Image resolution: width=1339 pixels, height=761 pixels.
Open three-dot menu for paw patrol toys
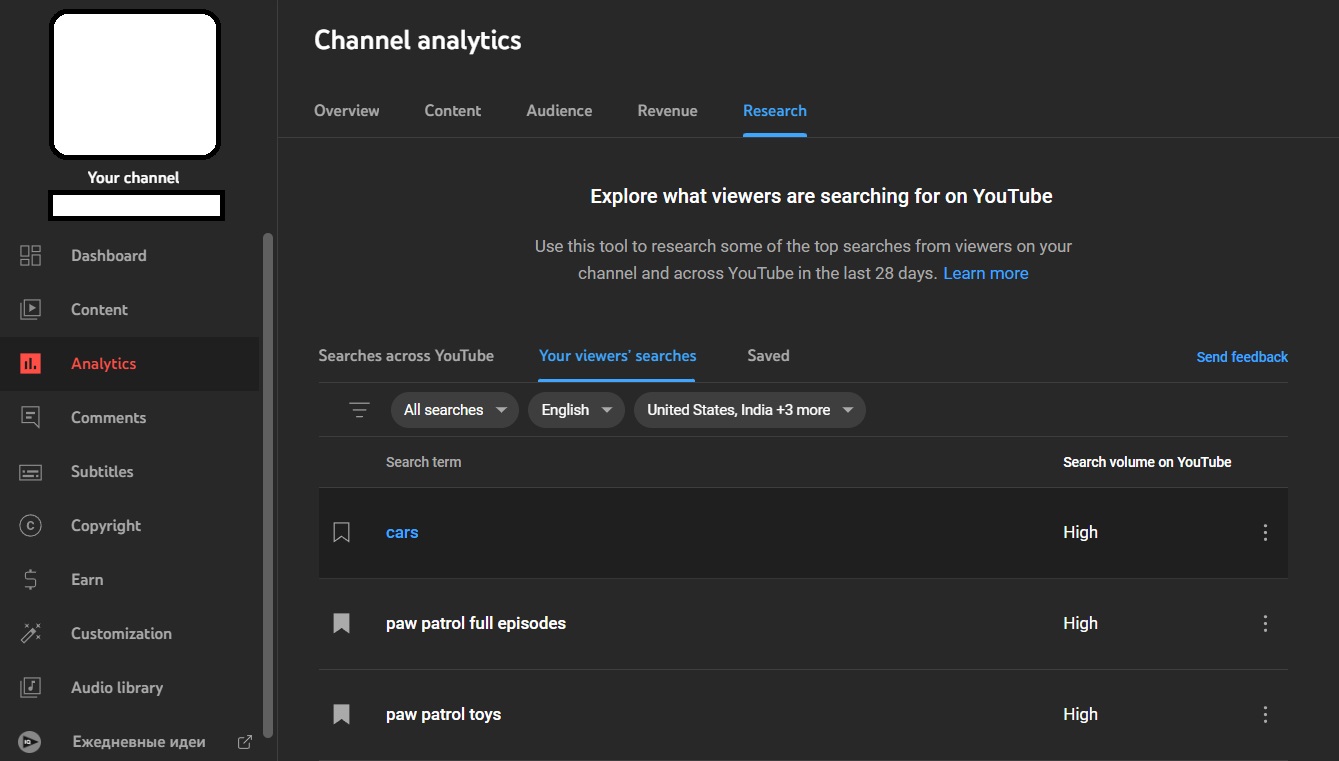[x=1265, y=715]
